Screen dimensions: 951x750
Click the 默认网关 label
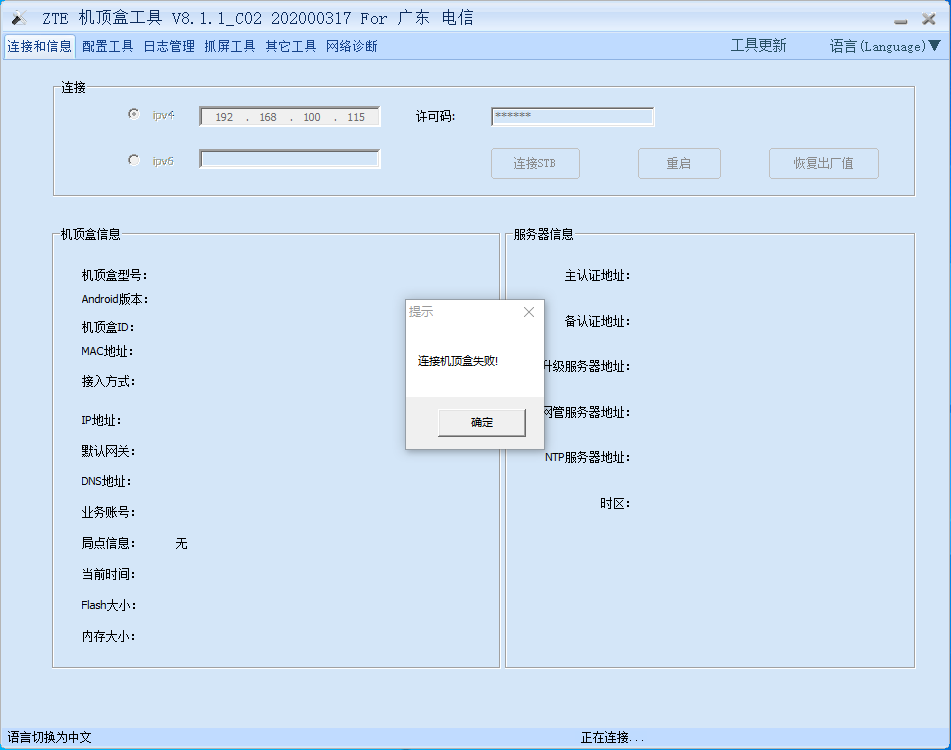(x=108, y=451)
